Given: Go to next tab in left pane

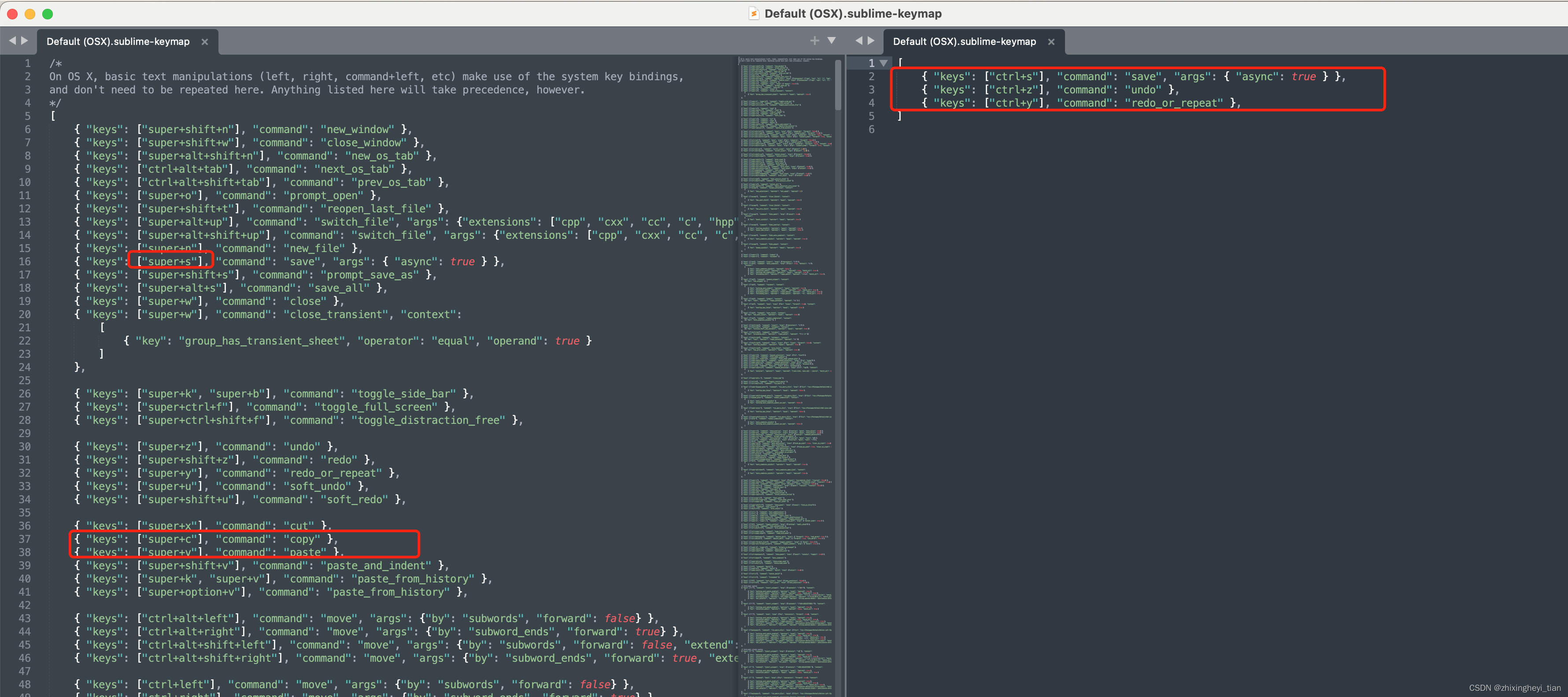Looking at the screenshot, I should pos(25,41).
